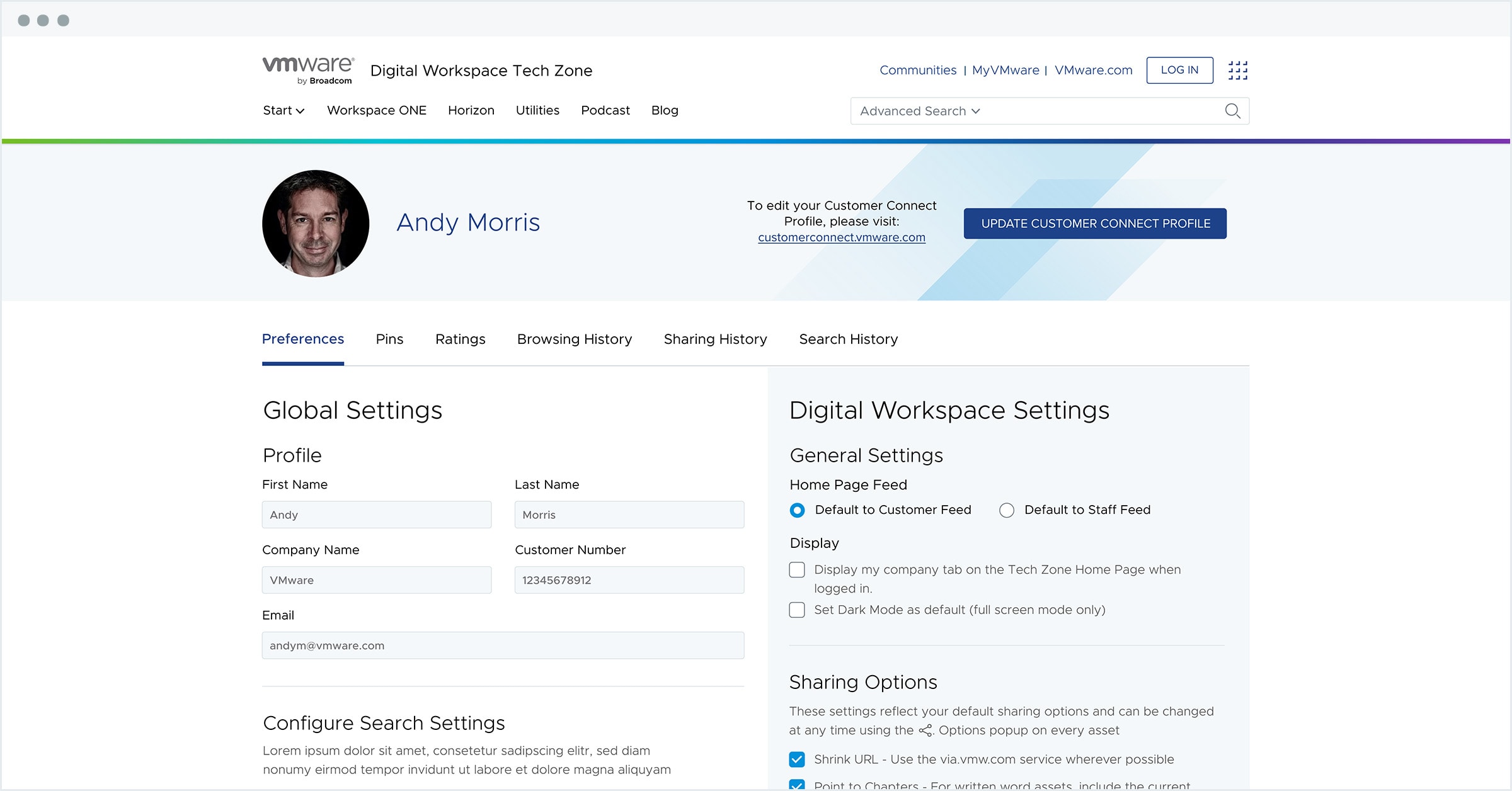Click Update Customer Connect Profile button

[1095, 224]
